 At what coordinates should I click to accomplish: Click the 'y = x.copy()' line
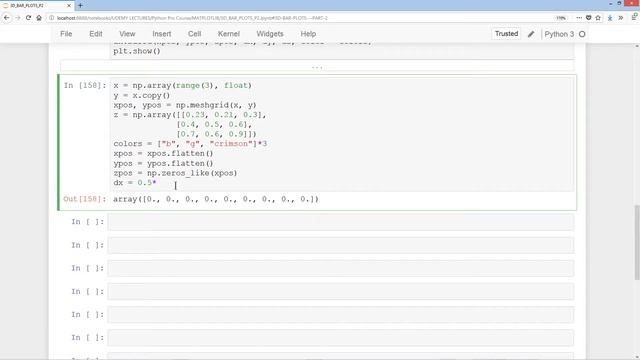coord(142,95)
